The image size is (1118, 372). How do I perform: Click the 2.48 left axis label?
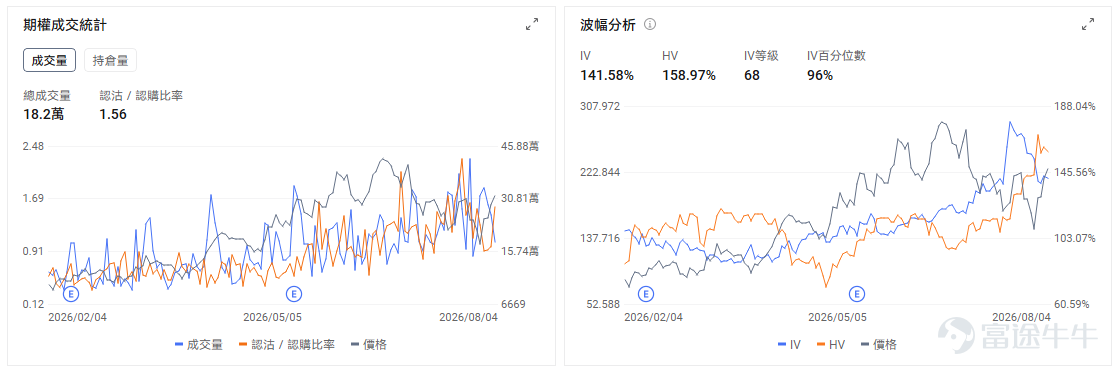34,146
